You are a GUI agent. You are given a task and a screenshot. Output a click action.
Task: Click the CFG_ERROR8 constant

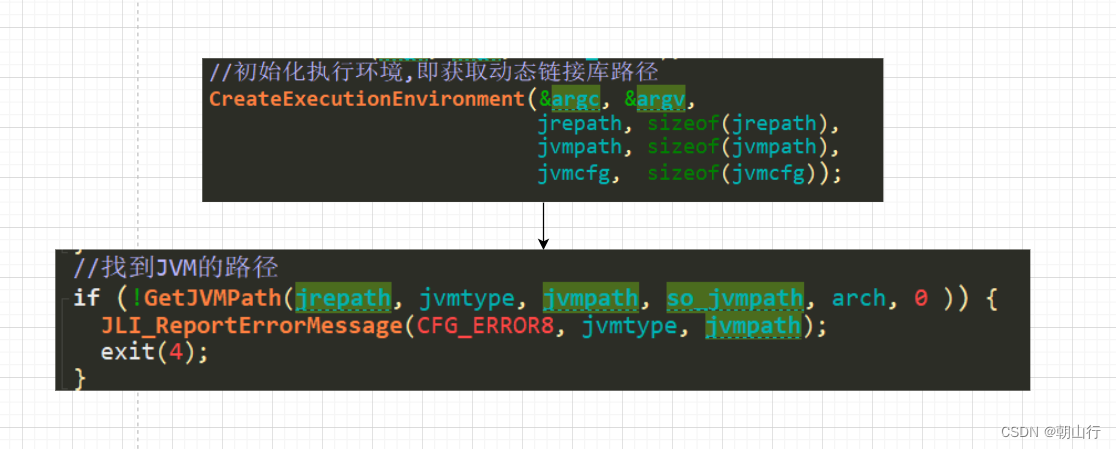point(485,326)
